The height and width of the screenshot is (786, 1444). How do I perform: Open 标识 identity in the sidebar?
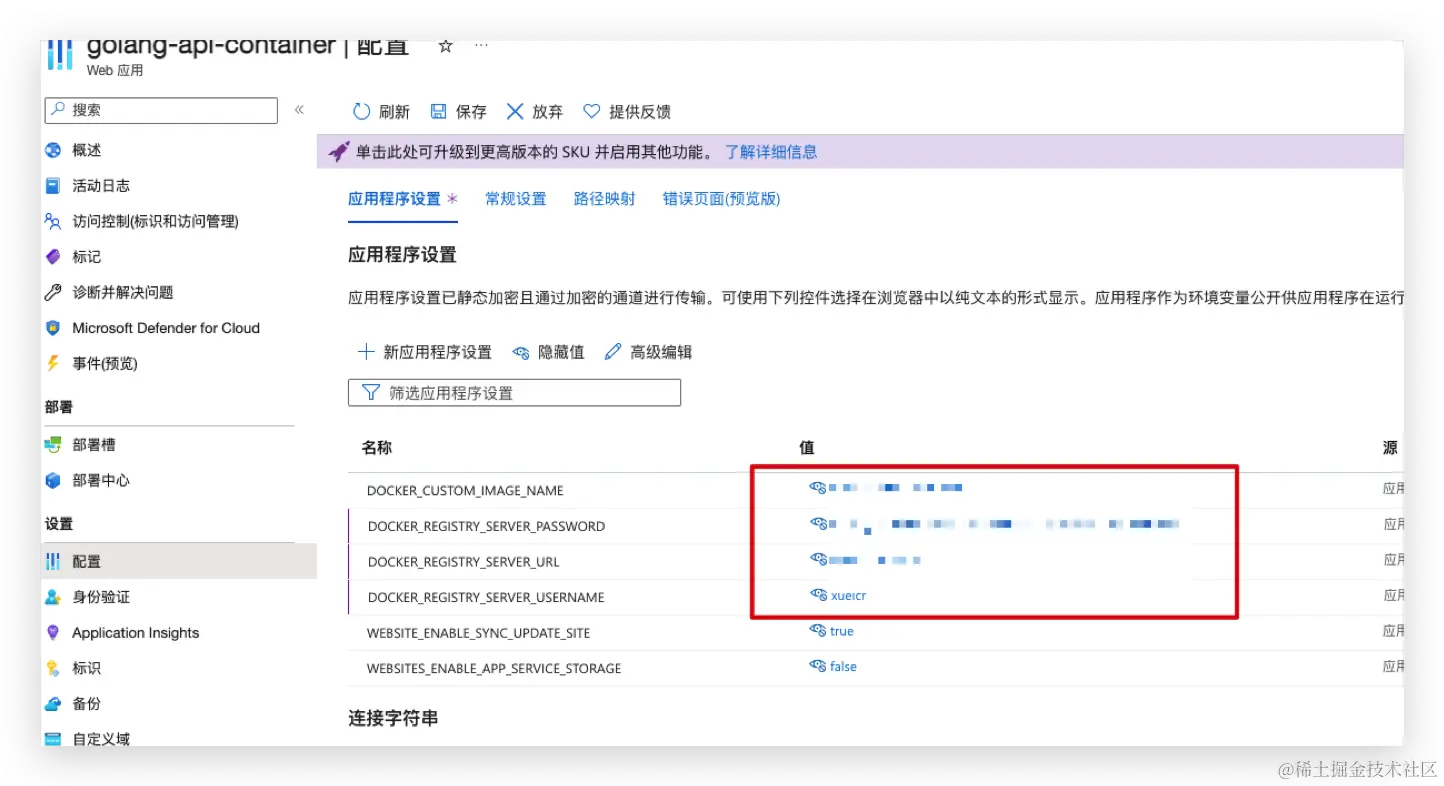pyautogui.click(x=86, y=668)
